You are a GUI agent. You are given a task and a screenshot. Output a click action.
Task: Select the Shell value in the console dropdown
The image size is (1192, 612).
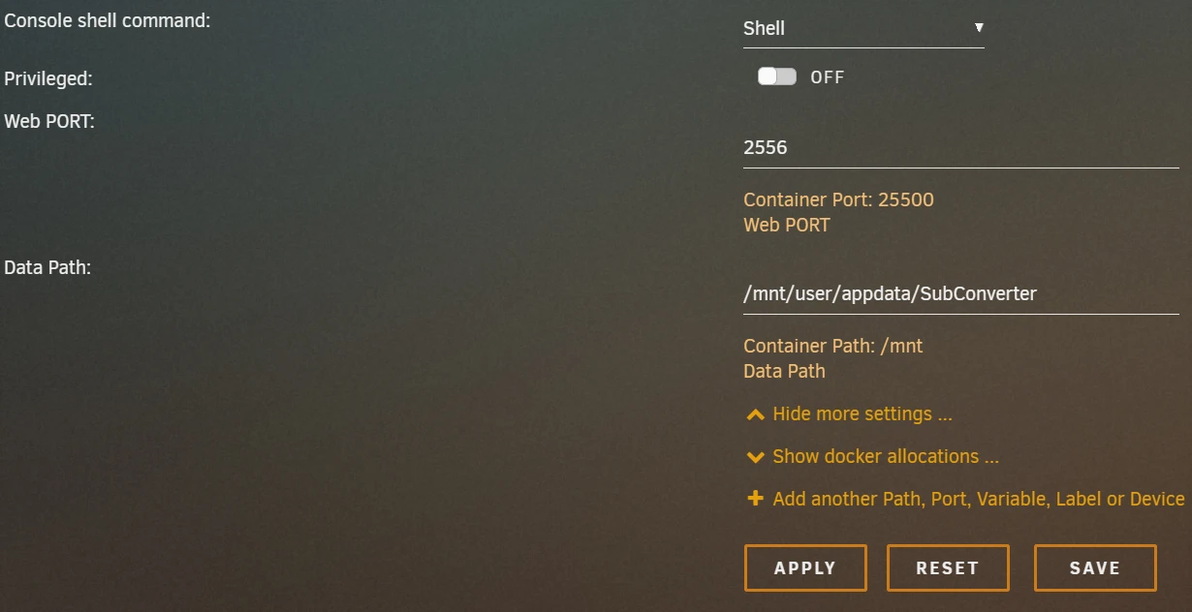(x=764, y=28)
